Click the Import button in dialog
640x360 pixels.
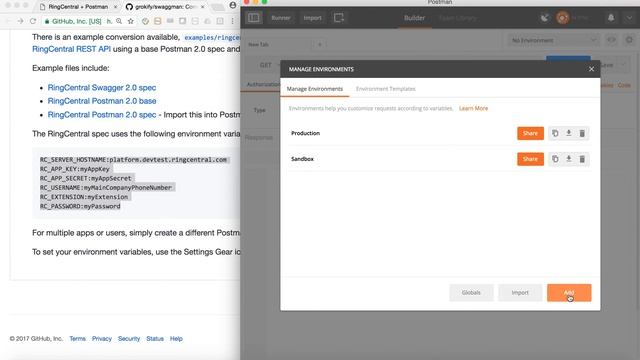coord(520,293)
